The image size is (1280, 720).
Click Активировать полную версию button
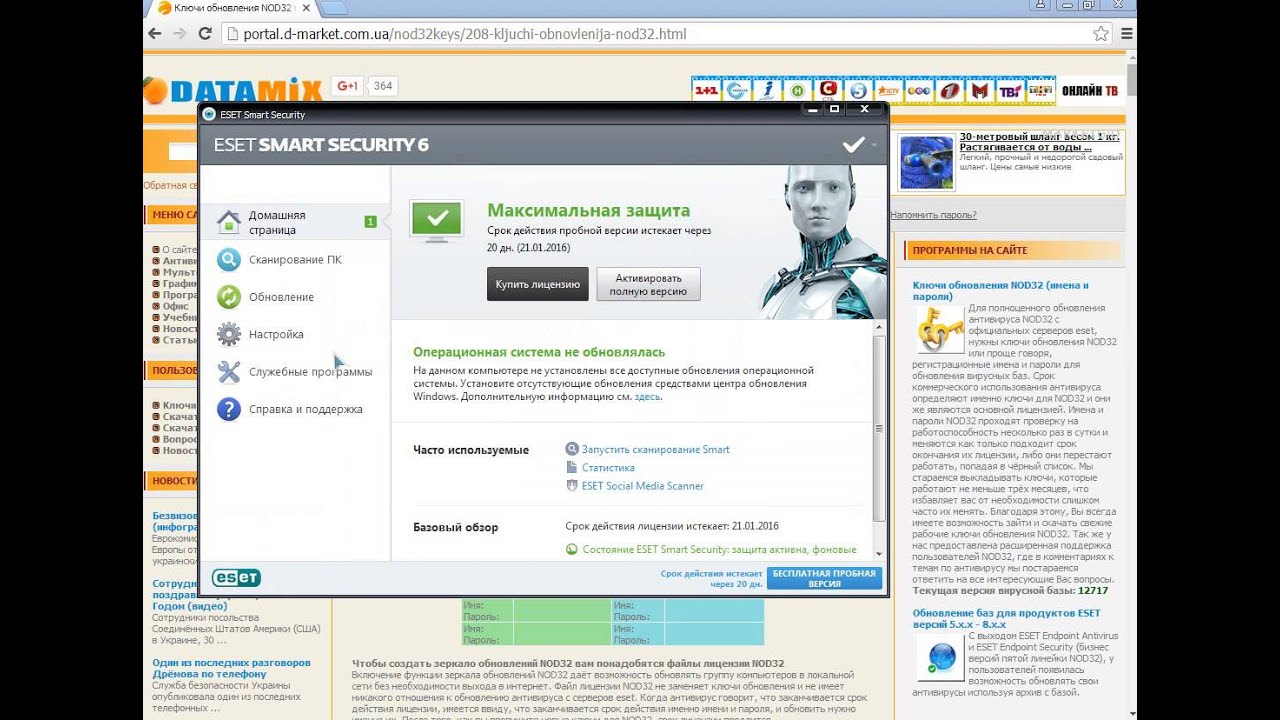click(x=648, y=284)
